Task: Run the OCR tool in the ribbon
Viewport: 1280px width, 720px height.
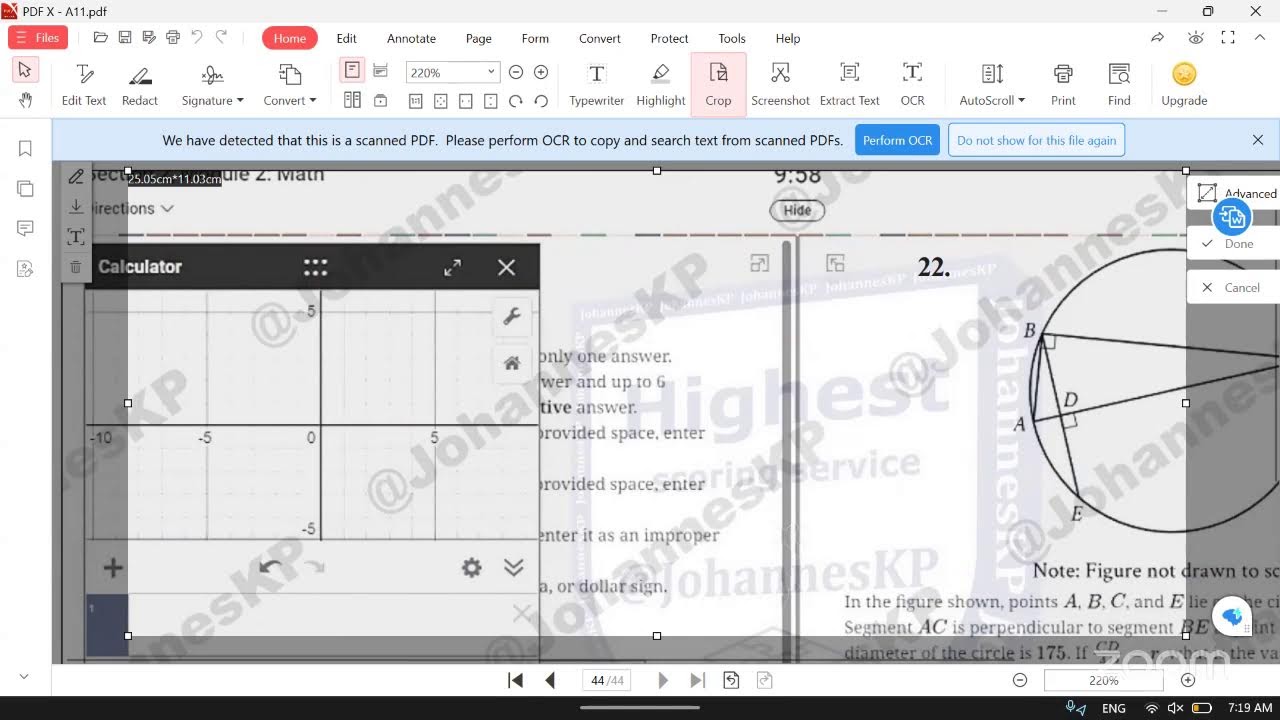Action: pyautogui.click(x=912, y=85)
